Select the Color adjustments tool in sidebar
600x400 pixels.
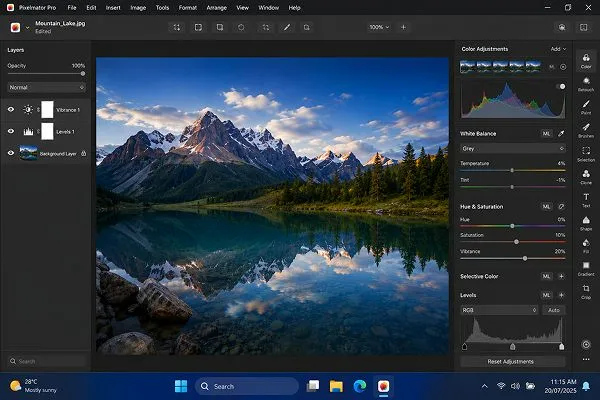tap(586, 60)
